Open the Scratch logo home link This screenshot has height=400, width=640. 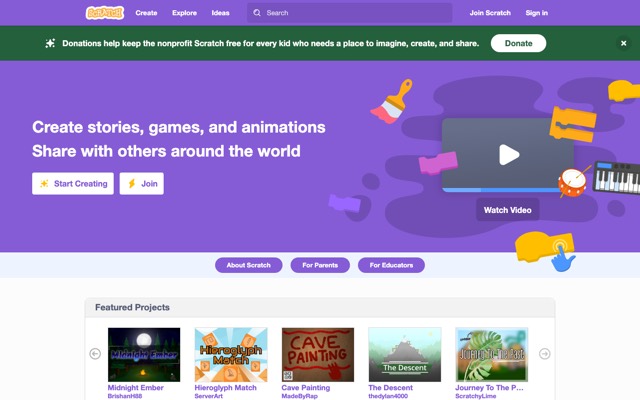(105, 13)
